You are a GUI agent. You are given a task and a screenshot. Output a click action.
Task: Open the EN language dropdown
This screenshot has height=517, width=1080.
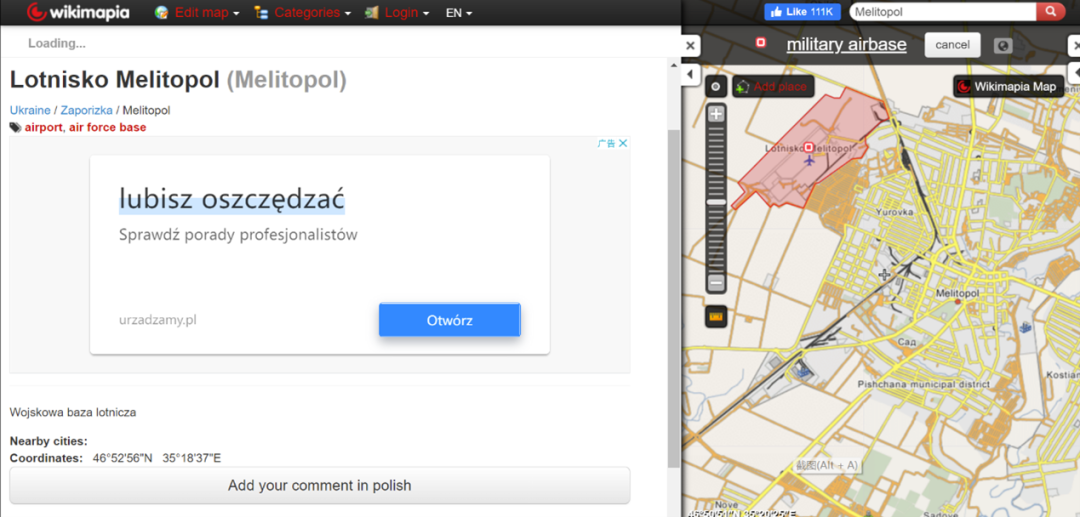click(459, 12)
